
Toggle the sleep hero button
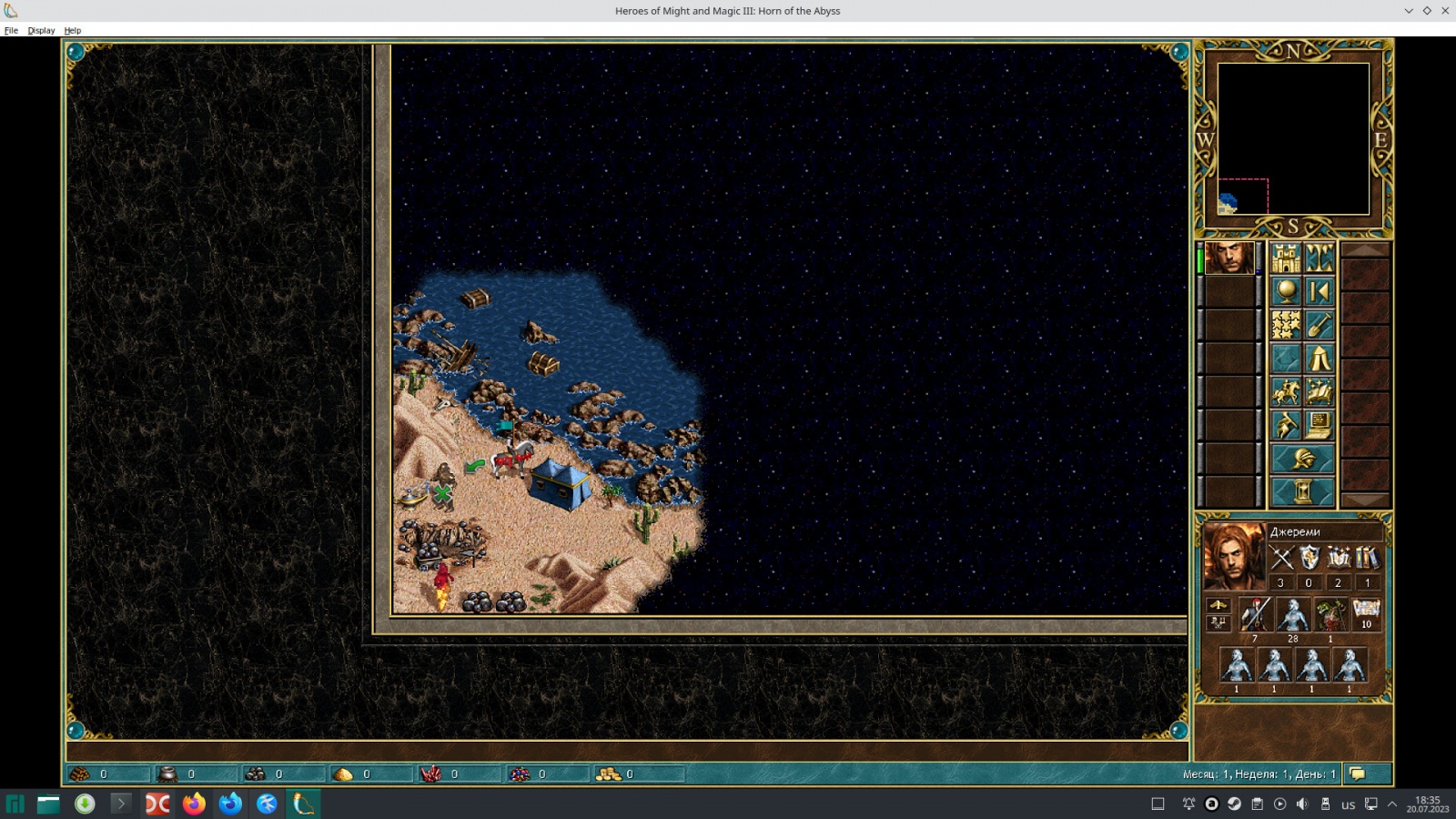point(1286,425)
